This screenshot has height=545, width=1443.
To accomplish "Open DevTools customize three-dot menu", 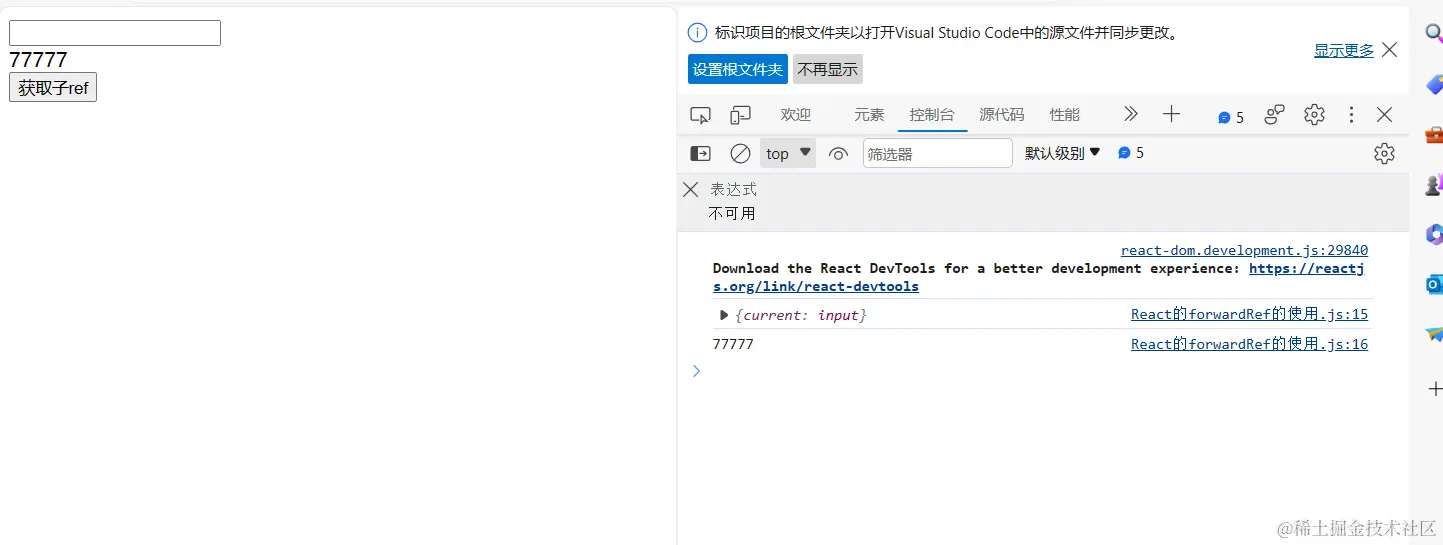I will pos(1351,115).
